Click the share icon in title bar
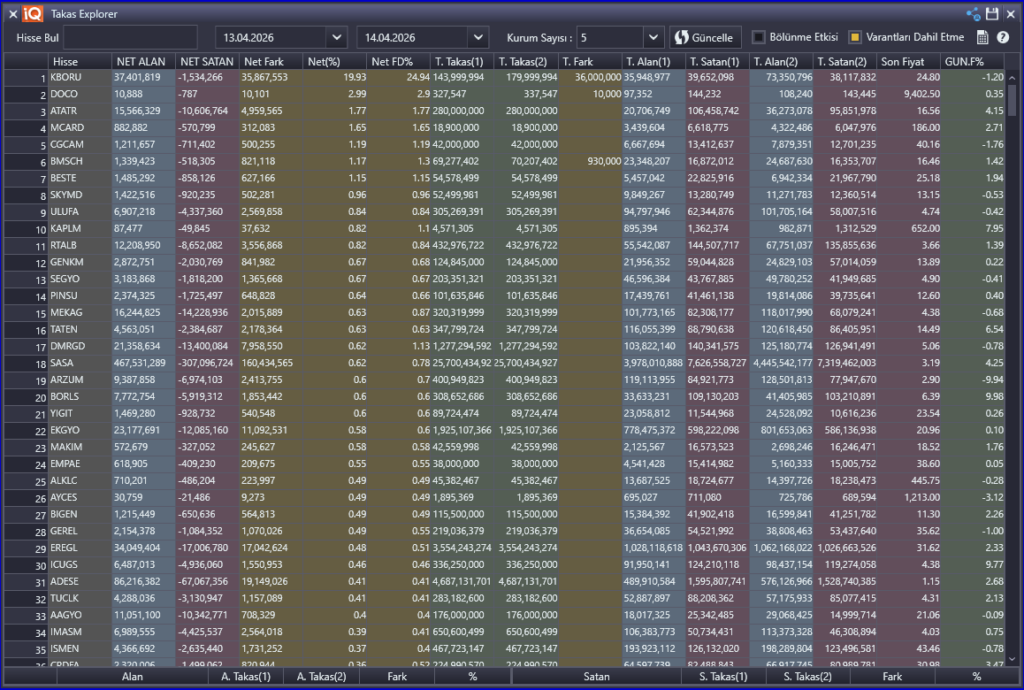1024x690 pixels. 973,14
